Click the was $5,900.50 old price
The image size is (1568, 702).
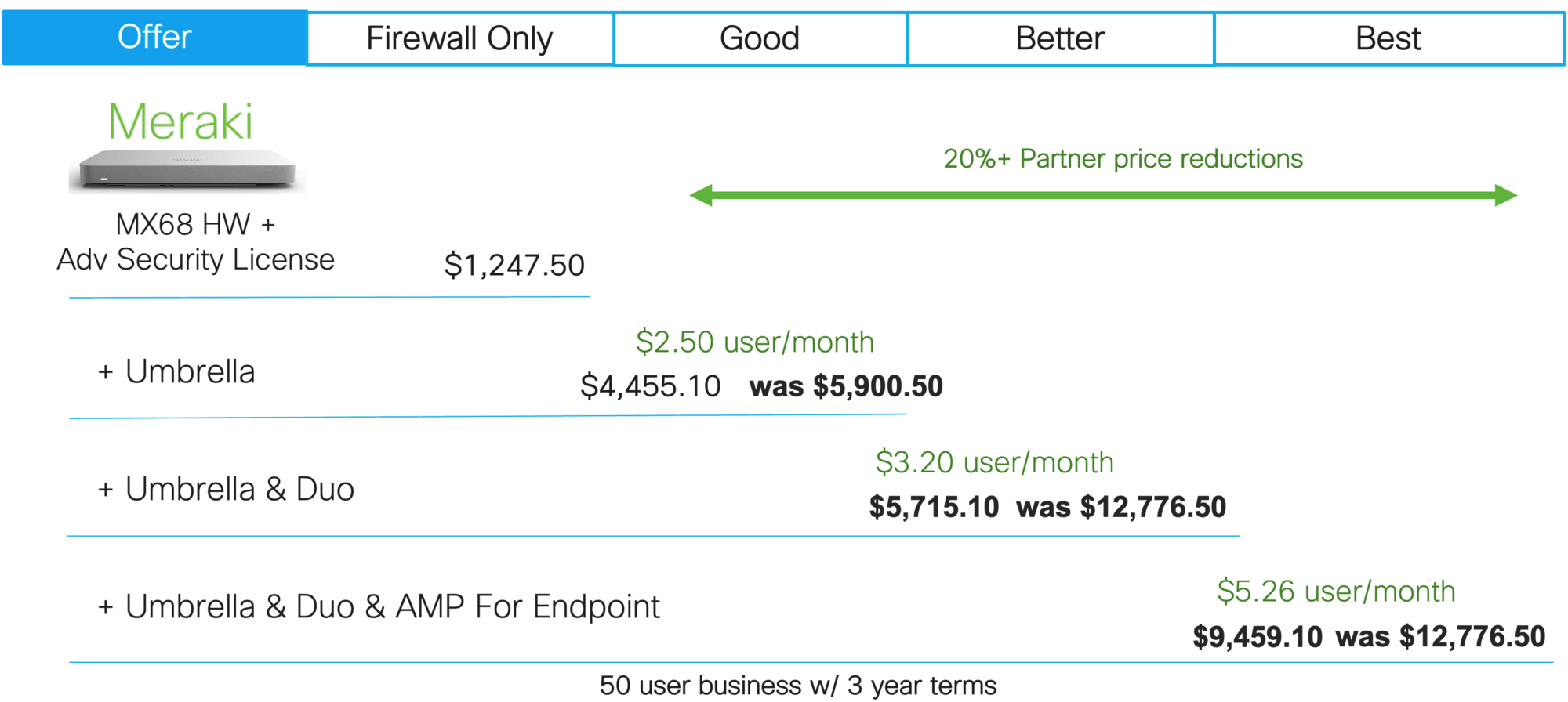846,386
